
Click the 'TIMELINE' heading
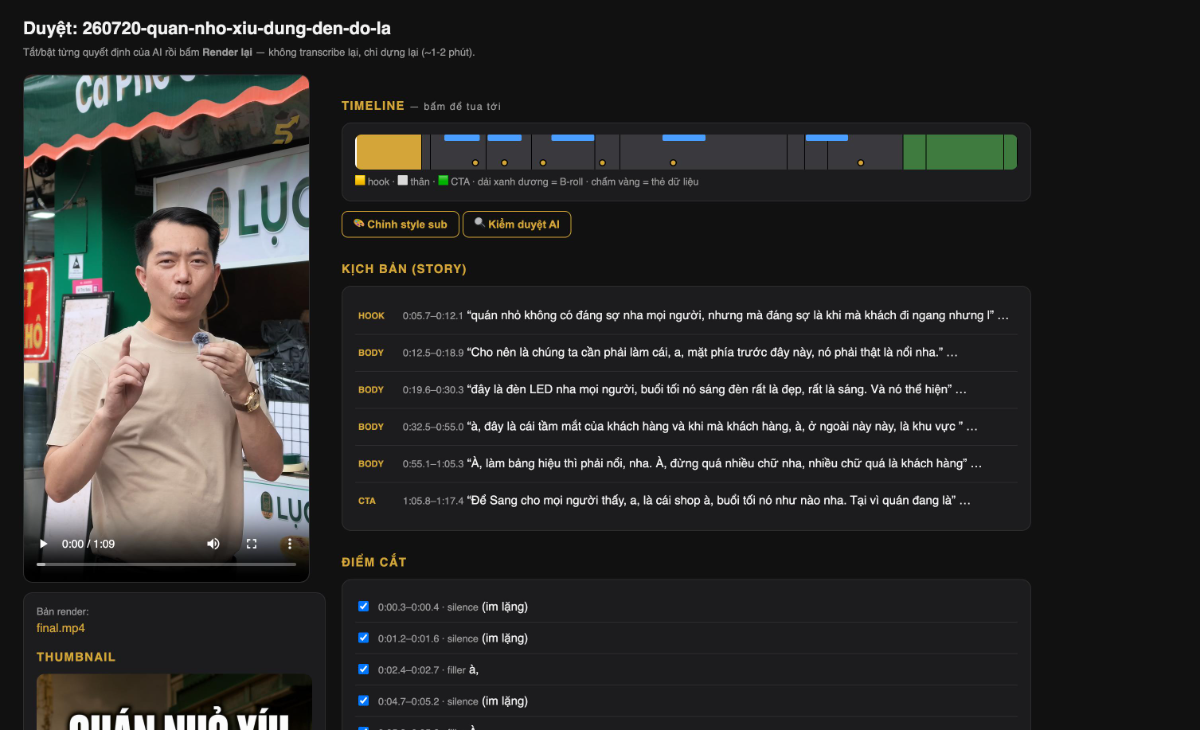373,105
